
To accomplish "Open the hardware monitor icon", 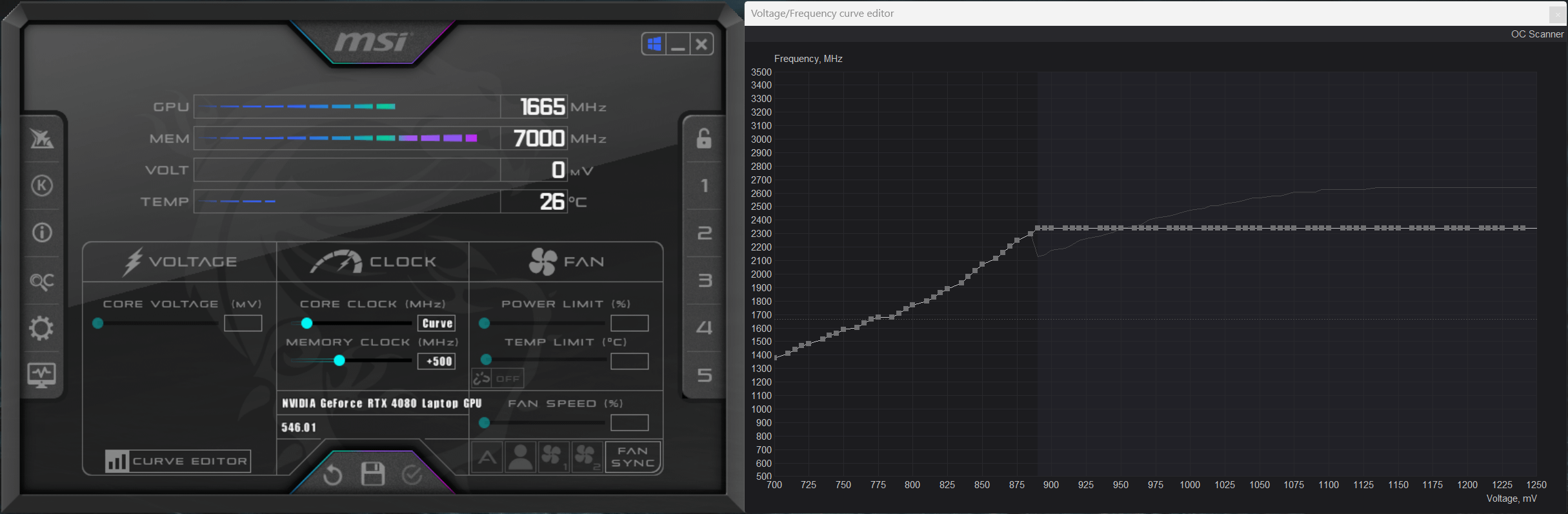I will [42, 375].
